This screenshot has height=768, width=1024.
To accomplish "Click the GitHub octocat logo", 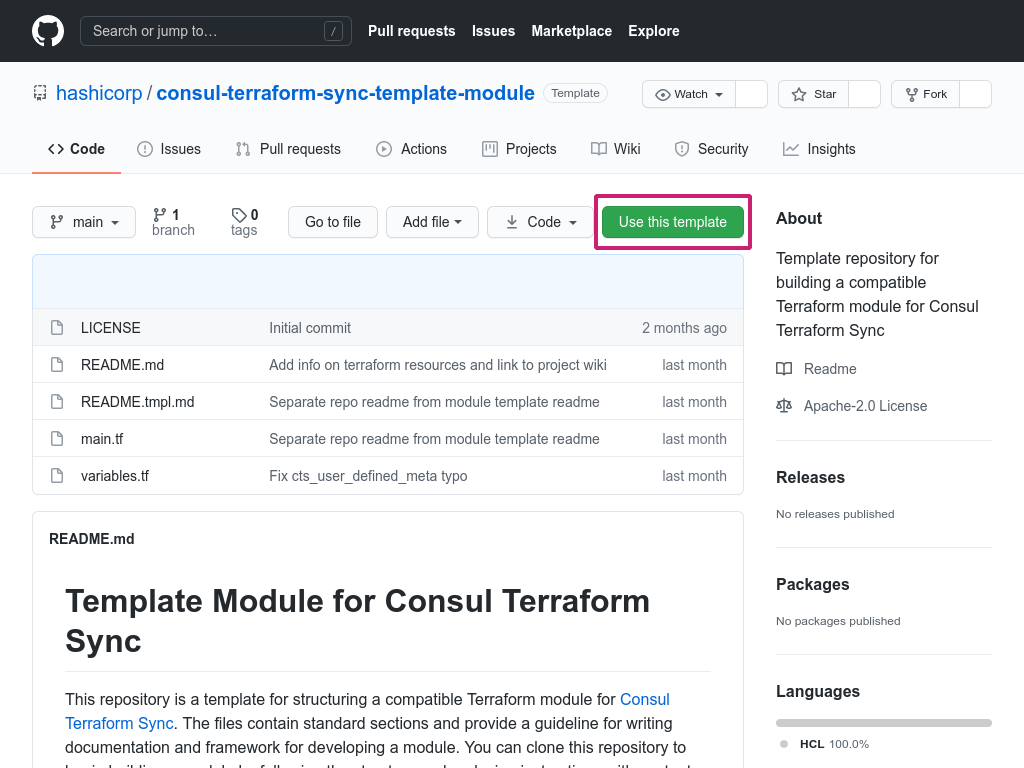I will [x=48, y=31].
